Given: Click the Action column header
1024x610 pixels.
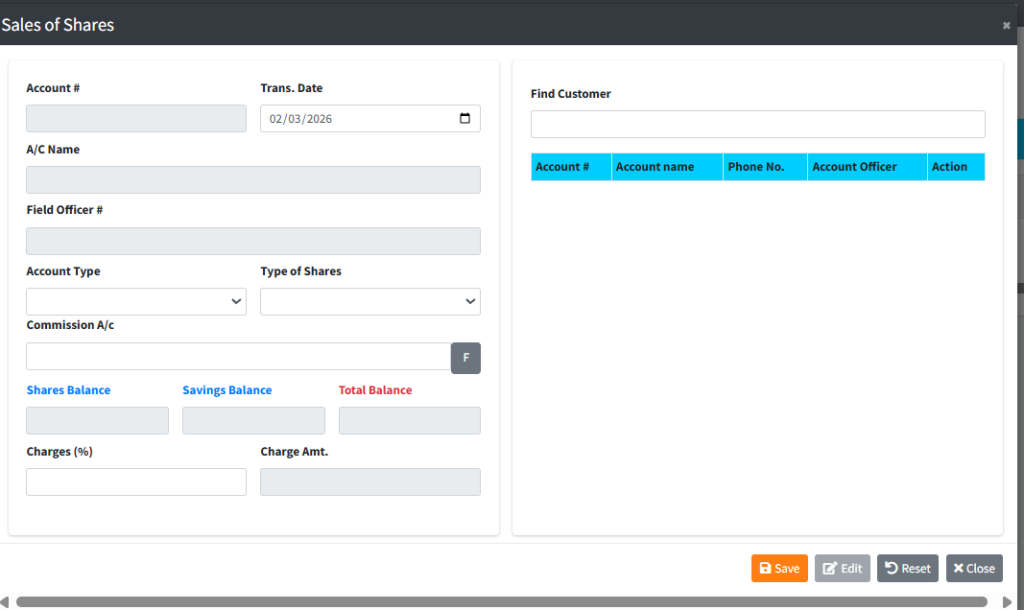Looking at the screenshot, I should tap(955, 167).
